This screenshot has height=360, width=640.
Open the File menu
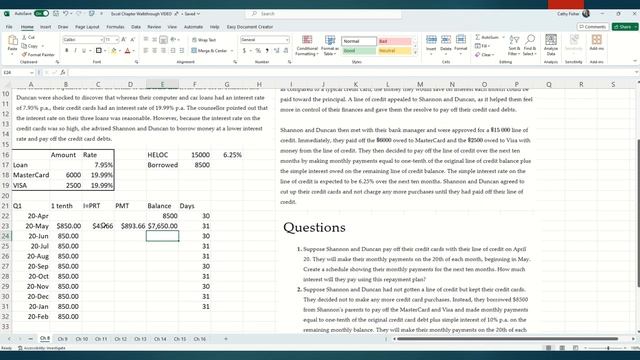click(9, 27)
